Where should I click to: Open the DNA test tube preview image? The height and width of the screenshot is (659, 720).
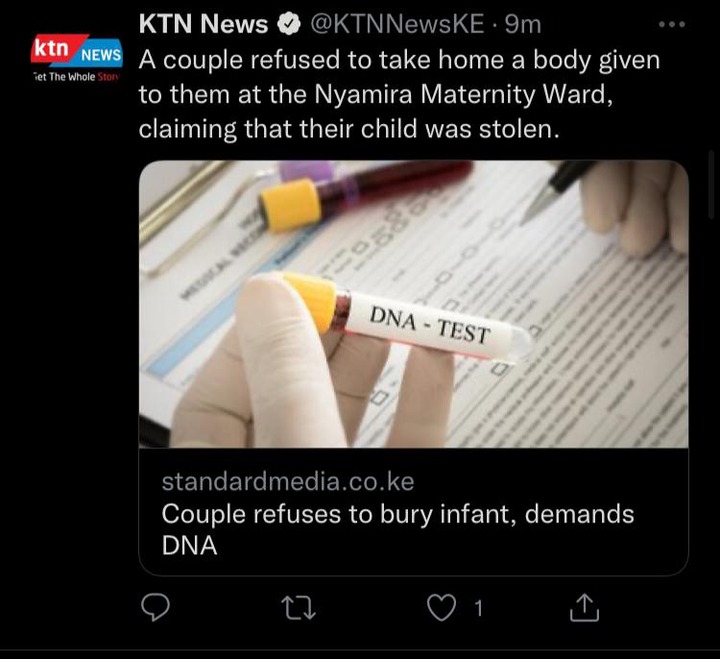point(413,304)
